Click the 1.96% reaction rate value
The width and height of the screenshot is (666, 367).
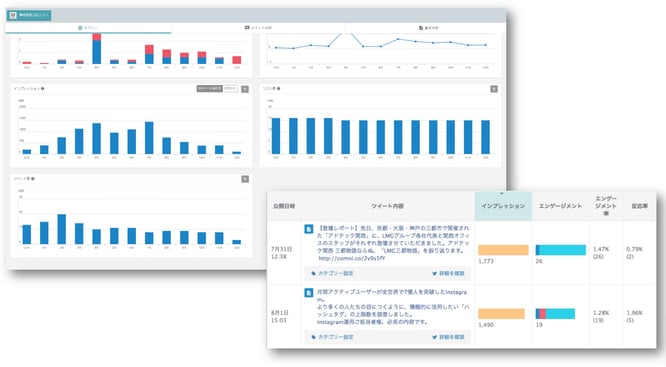pyautogui.click(x=635, y=313)
